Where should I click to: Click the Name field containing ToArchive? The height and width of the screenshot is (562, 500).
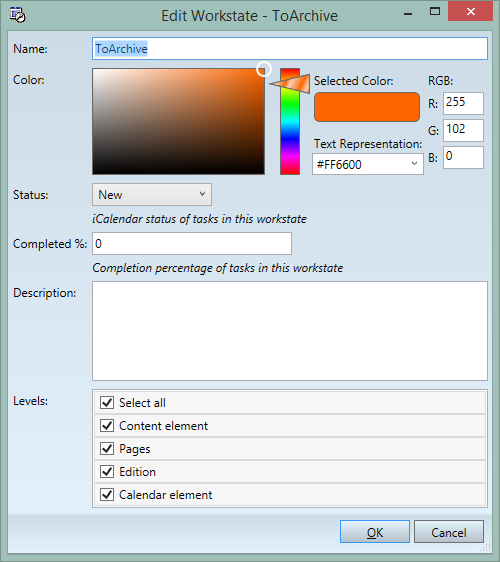tap(290, 48)
